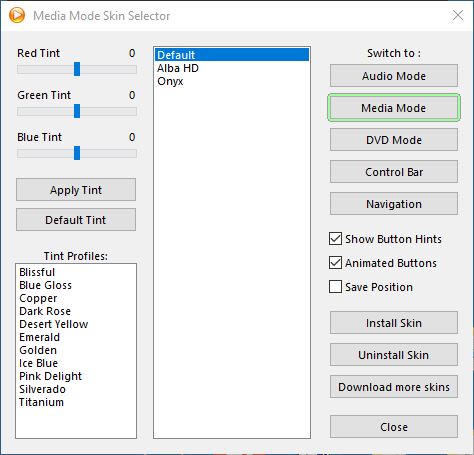Switch to the Navigation skin selector
The height and width of the screenshot is (455, 474).
394,204
